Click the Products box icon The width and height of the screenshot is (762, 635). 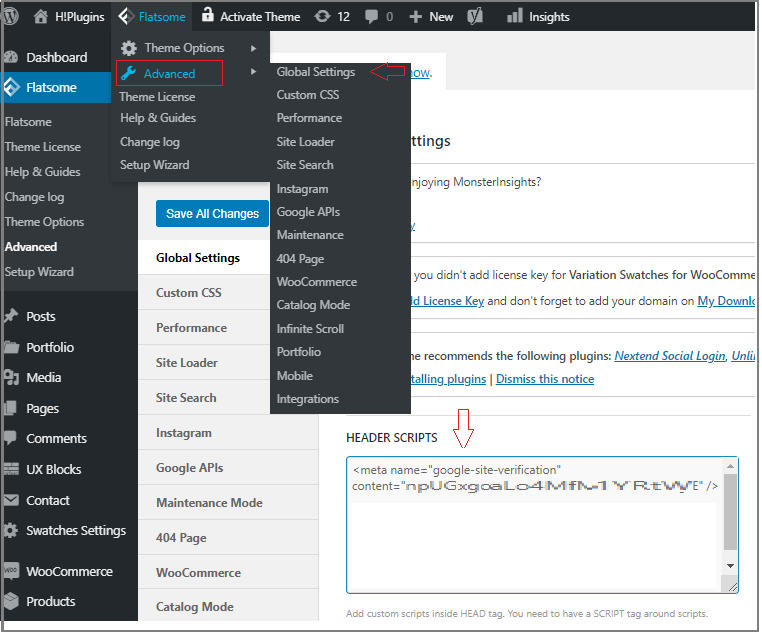pyautogui.click(x=11, y=601)
